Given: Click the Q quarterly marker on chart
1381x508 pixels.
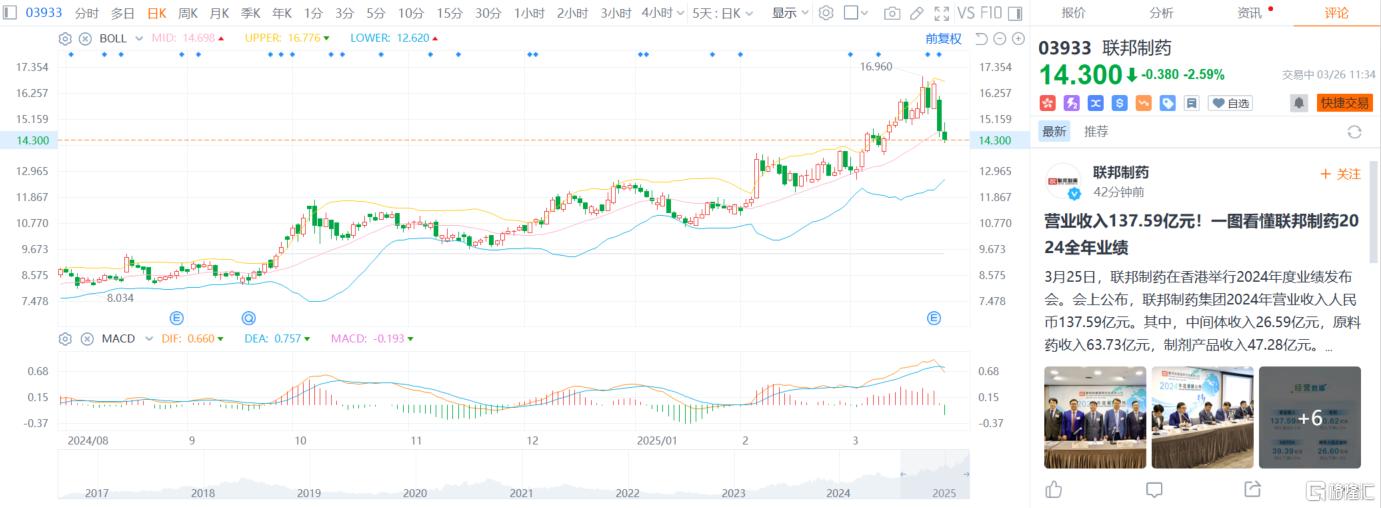Looking at the screenshot, I should pos(248,318).
